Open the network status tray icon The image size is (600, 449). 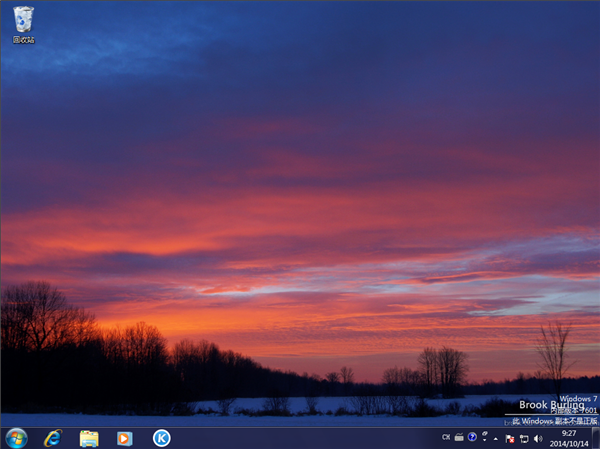click(x=524, y=438)
